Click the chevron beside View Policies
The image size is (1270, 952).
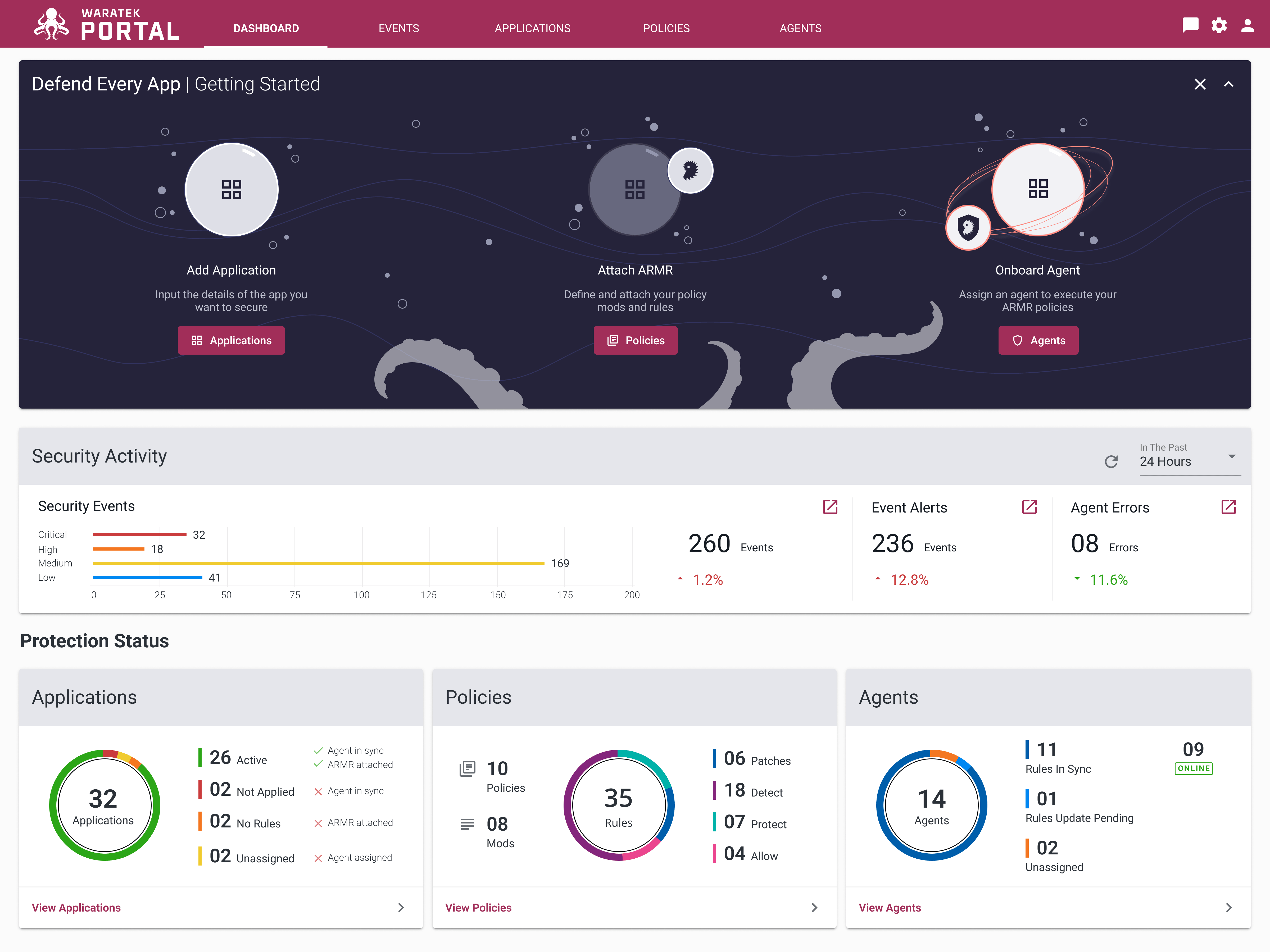[814, 907]
